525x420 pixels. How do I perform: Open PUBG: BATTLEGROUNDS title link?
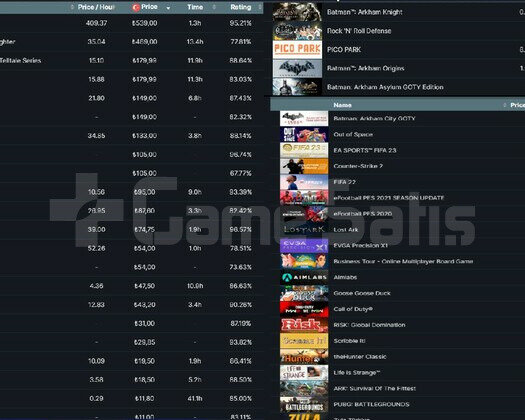pyautogui.click(x=371, y=404)
